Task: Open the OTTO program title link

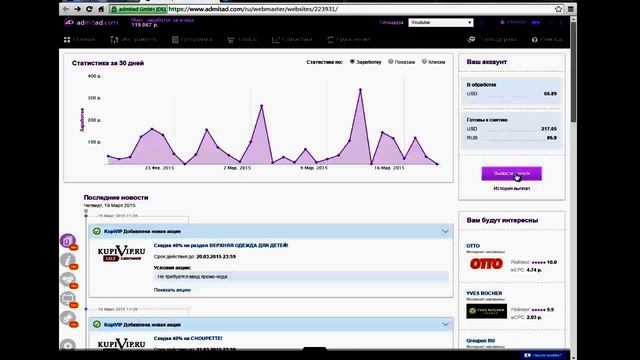Action: click(x=473, y=246)
